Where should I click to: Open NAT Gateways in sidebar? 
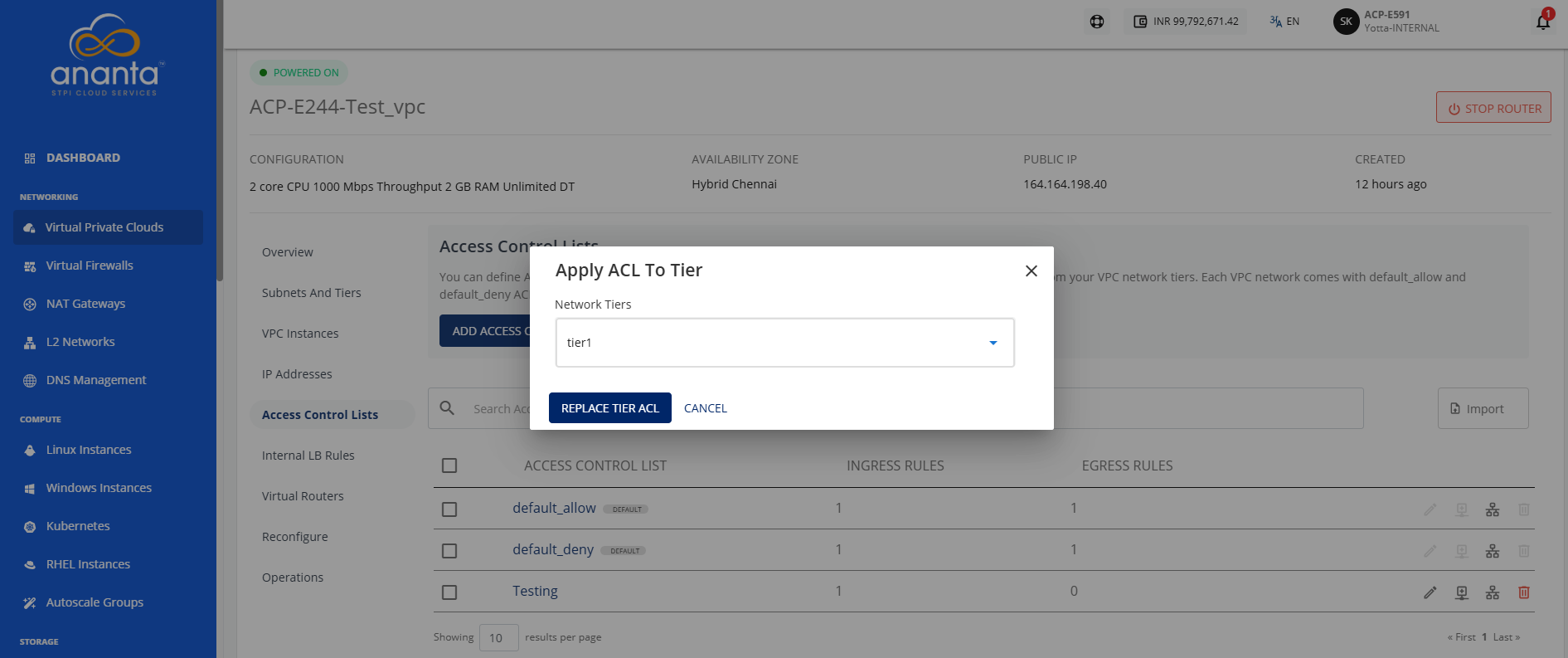pyautogui.click(x=85, y=304)
